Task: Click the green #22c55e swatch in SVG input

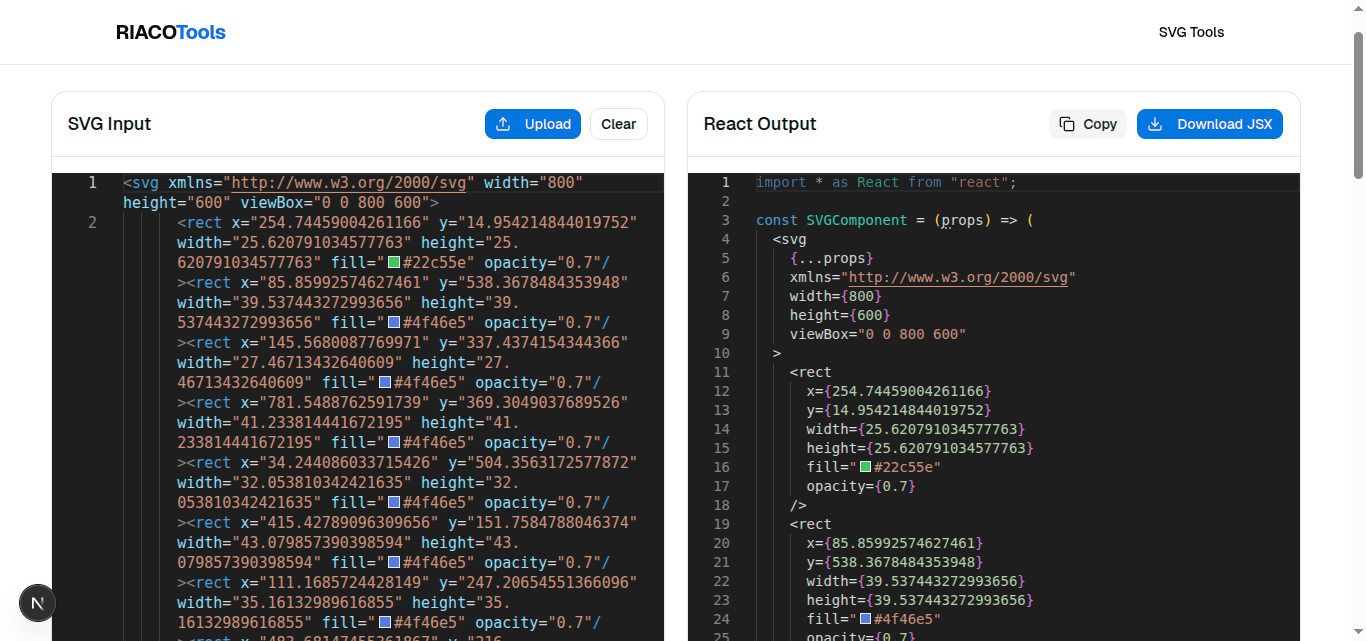Action: click(x=394, y=262)
